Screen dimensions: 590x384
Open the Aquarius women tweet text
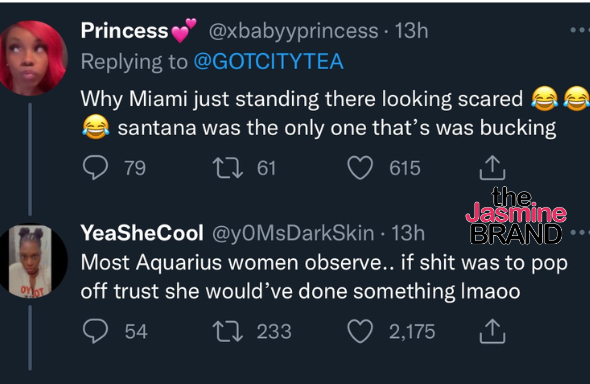coord(324,277)
